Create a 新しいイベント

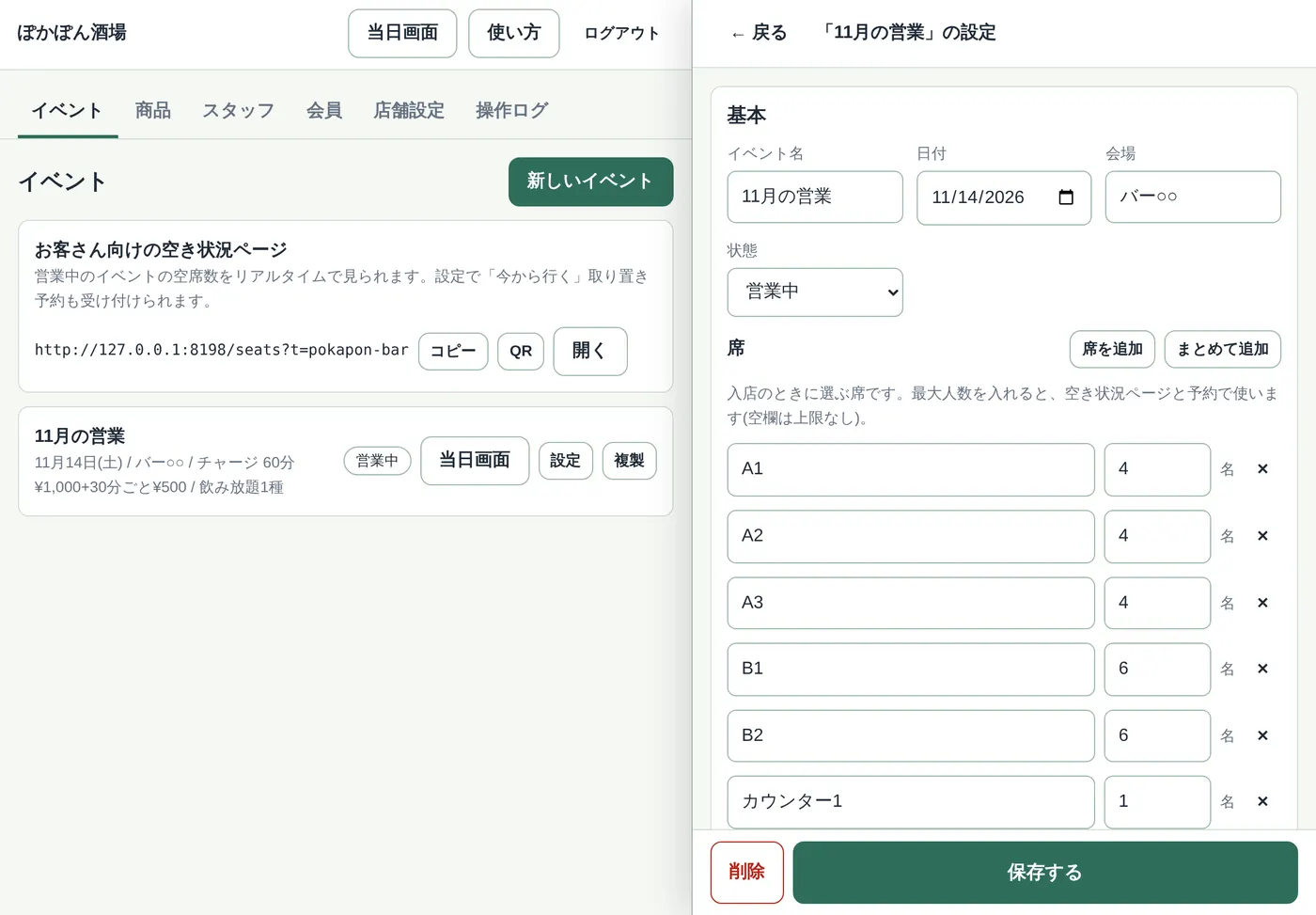click(x=590, y=181)
